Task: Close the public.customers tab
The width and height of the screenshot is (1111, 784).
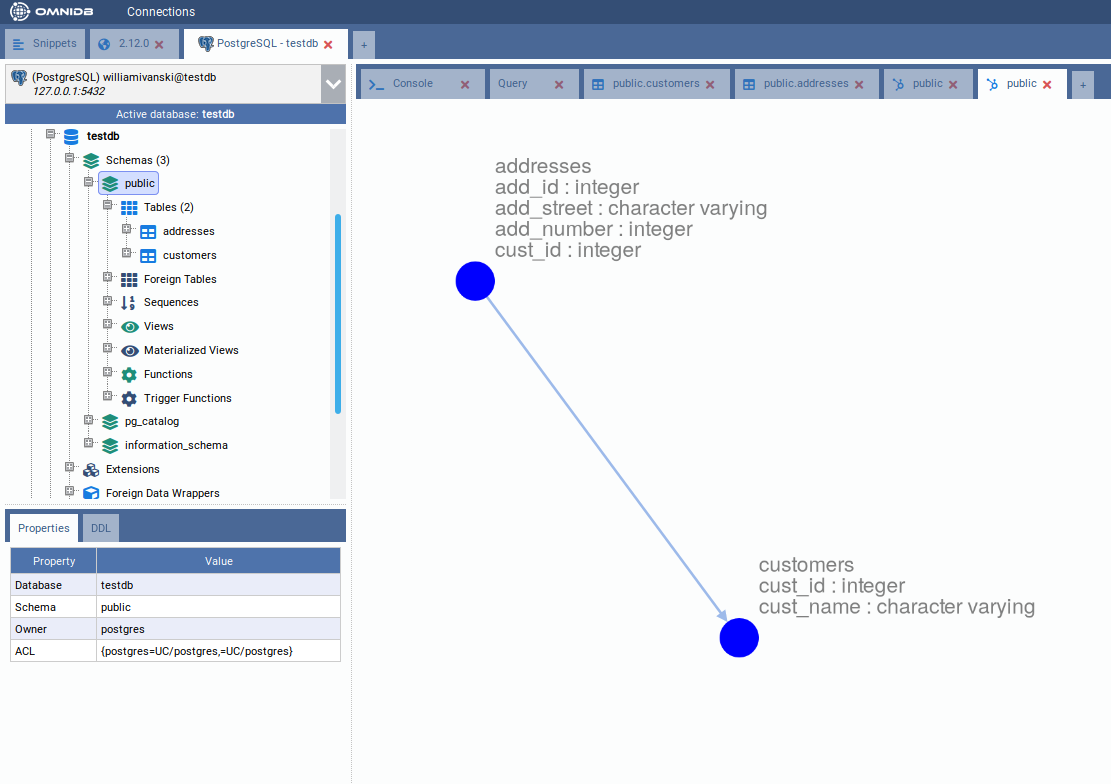Action: click(710, 85)
